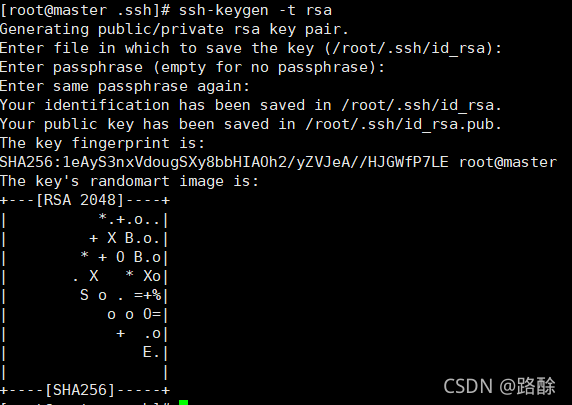
Task: Click the [SHA256] randomart footer label
Action: coord(80,390)
